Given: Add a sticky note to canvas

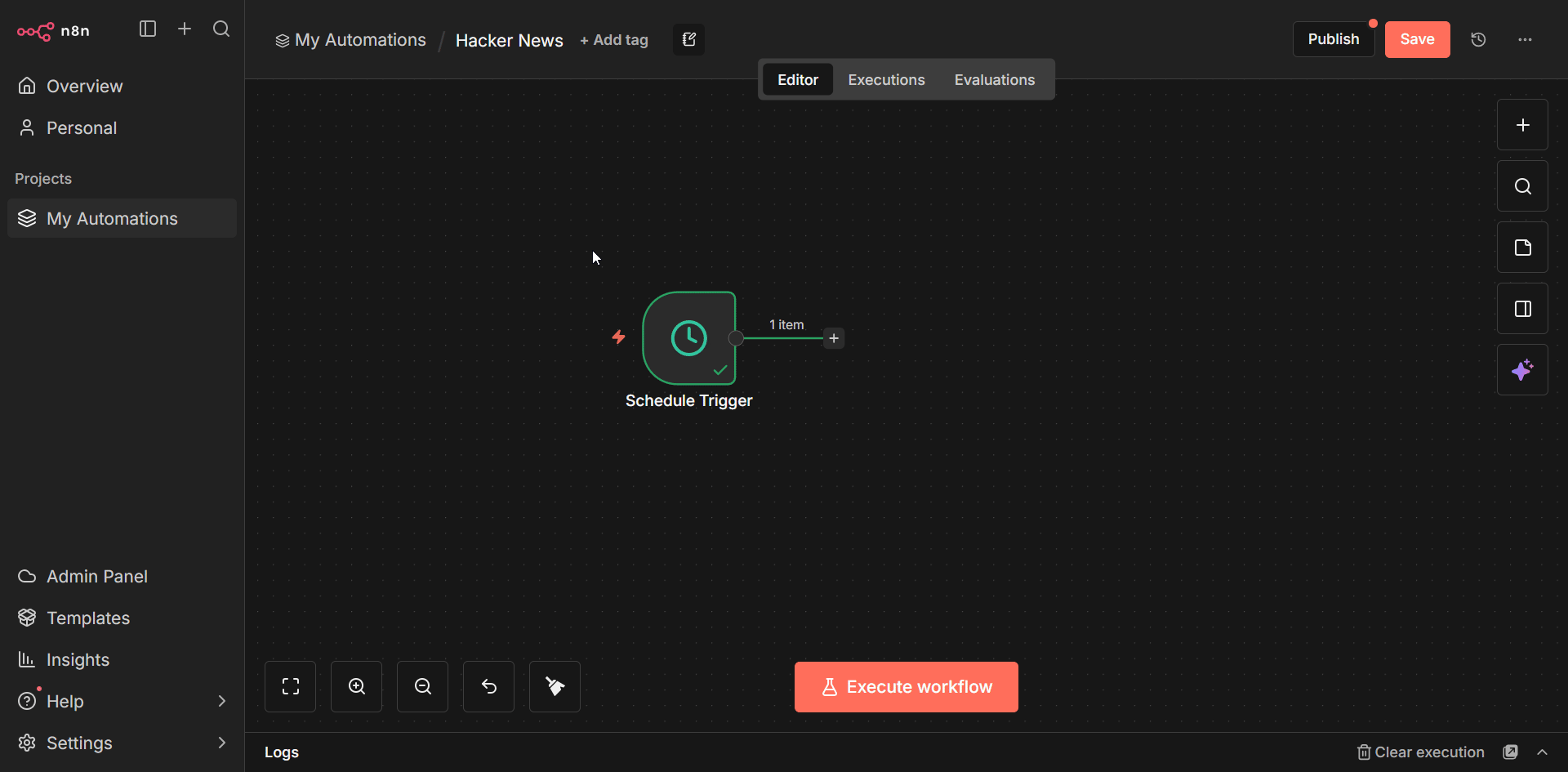Looking at the screenshot, I should (1522, 248).
